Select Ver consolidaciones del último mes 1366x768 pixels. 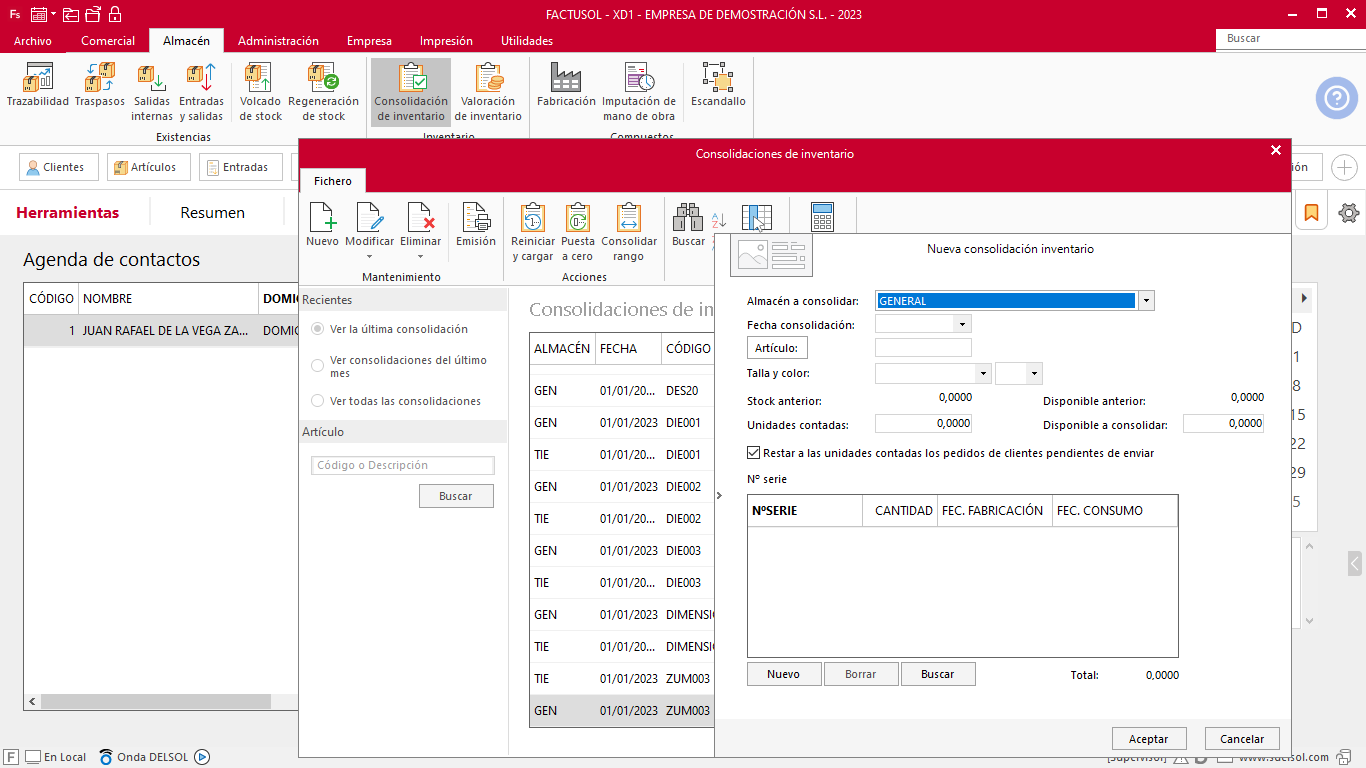tap(318, 366)
